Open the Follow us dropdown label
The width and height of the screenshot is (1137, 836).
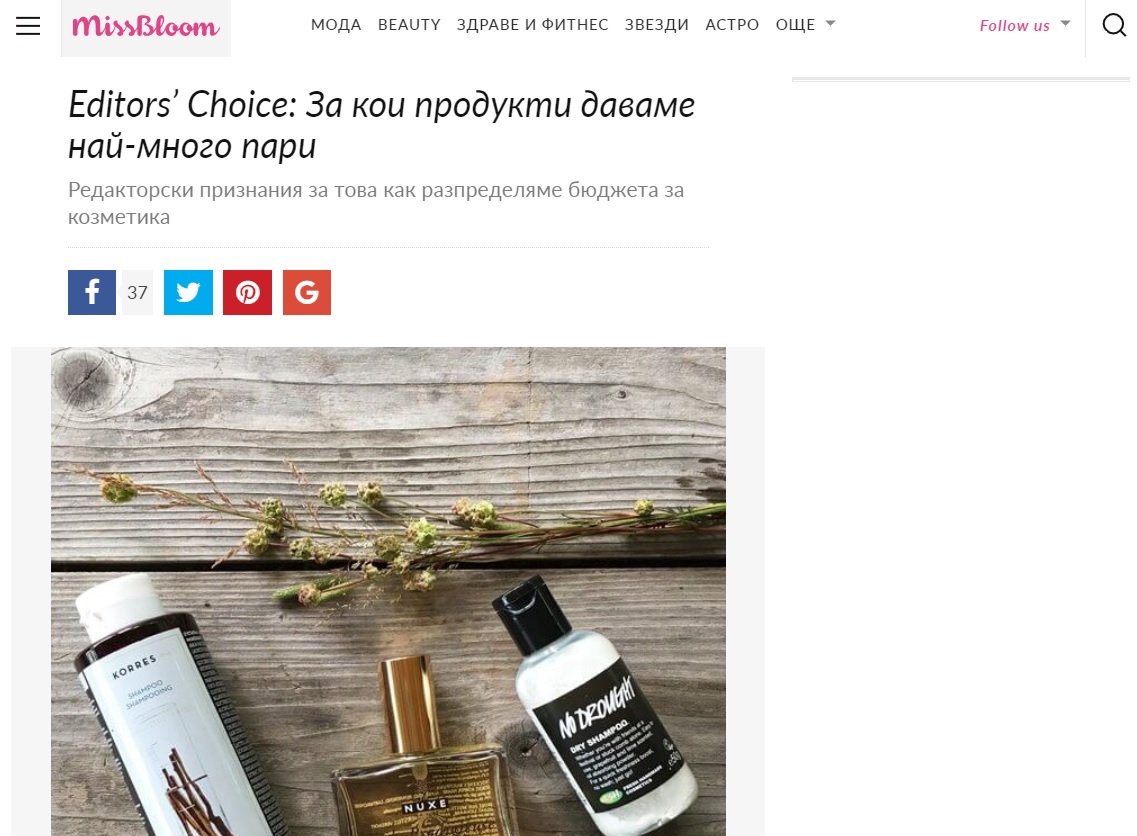click(x=1014, y=25)
